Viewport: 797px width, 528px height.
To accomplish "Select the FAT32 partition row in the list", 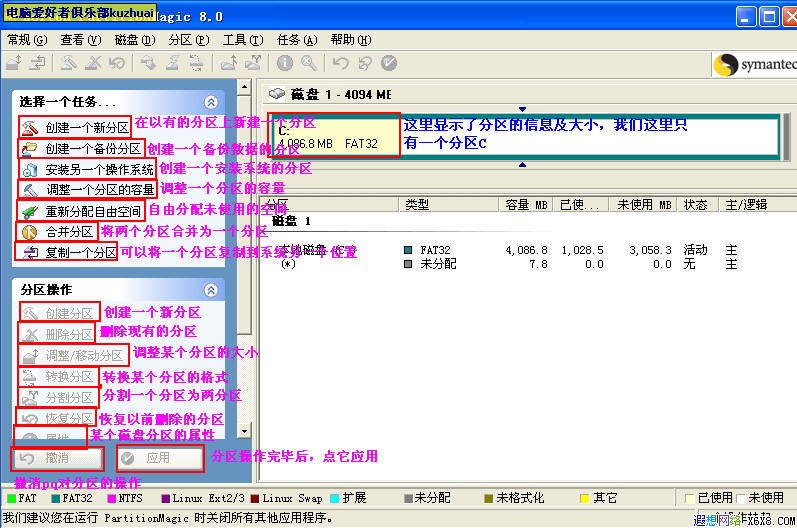I will tap(529, 250).
